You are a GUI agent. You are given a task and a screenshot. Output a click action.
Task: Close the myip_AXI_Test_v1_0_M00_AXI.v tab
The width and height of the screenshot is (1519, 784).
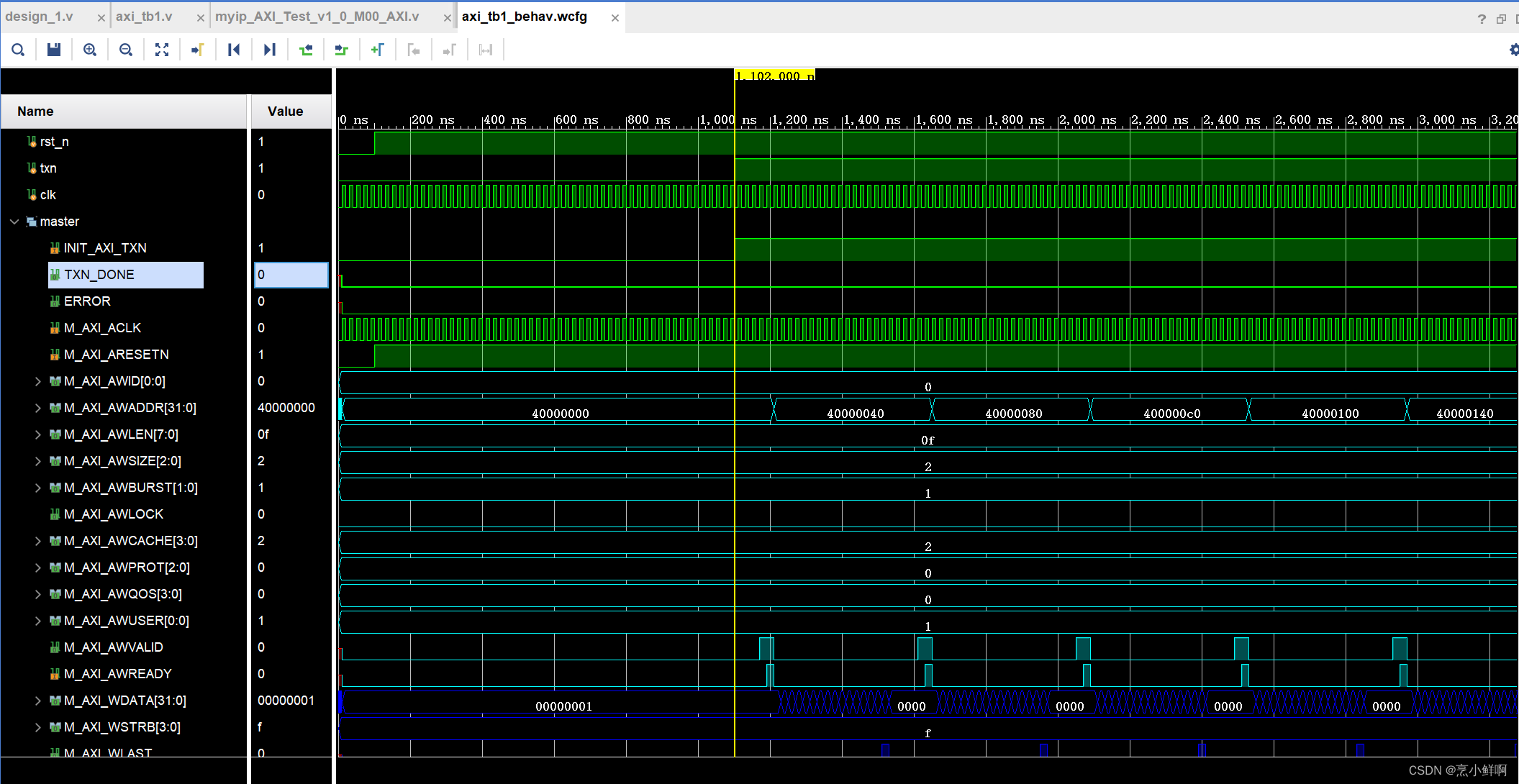tap(448, 18)
